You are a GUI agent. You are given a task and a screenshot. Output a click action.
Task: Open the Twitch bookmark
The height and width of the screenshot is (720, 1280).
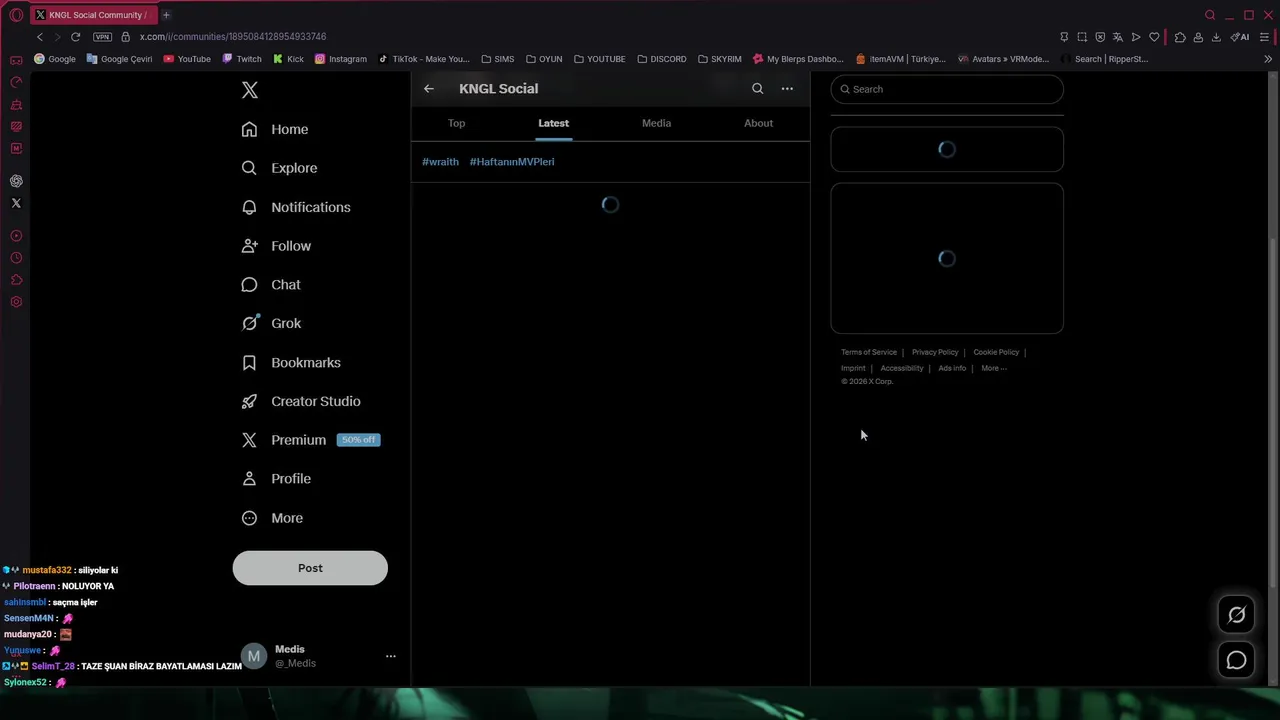242,59
